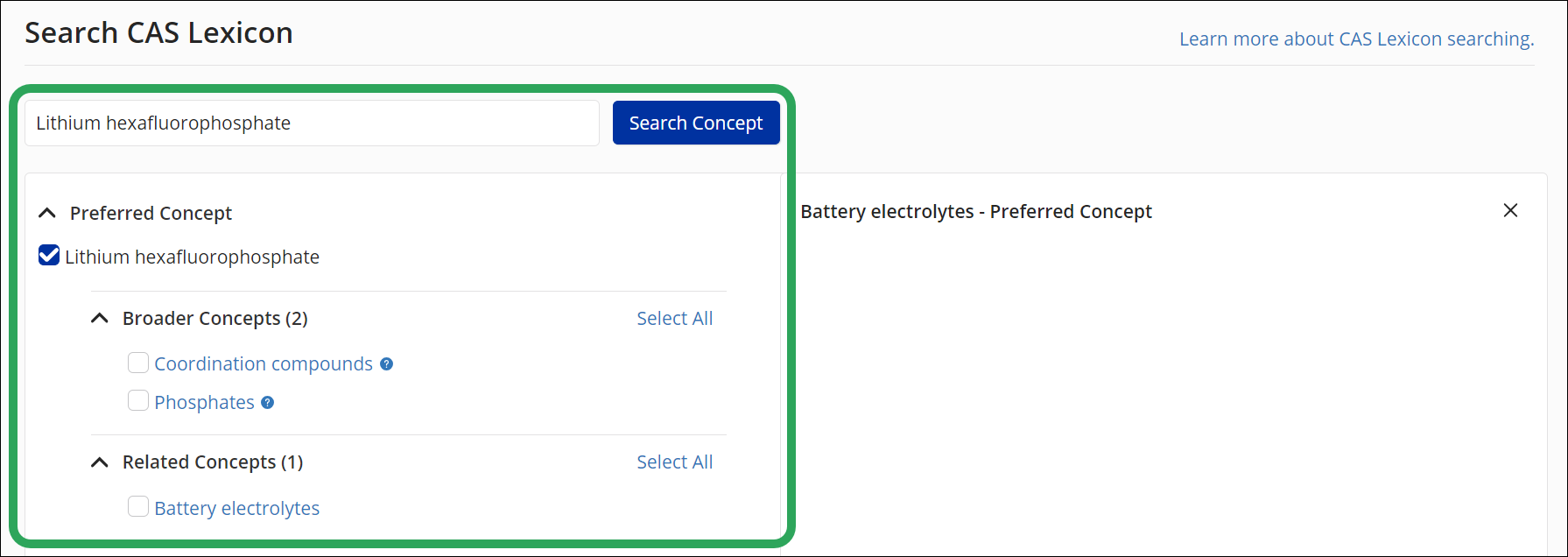
Task: Uncheck the Lithium hexafluorophosphate checkbox
Action: click(x=49, y=256)
